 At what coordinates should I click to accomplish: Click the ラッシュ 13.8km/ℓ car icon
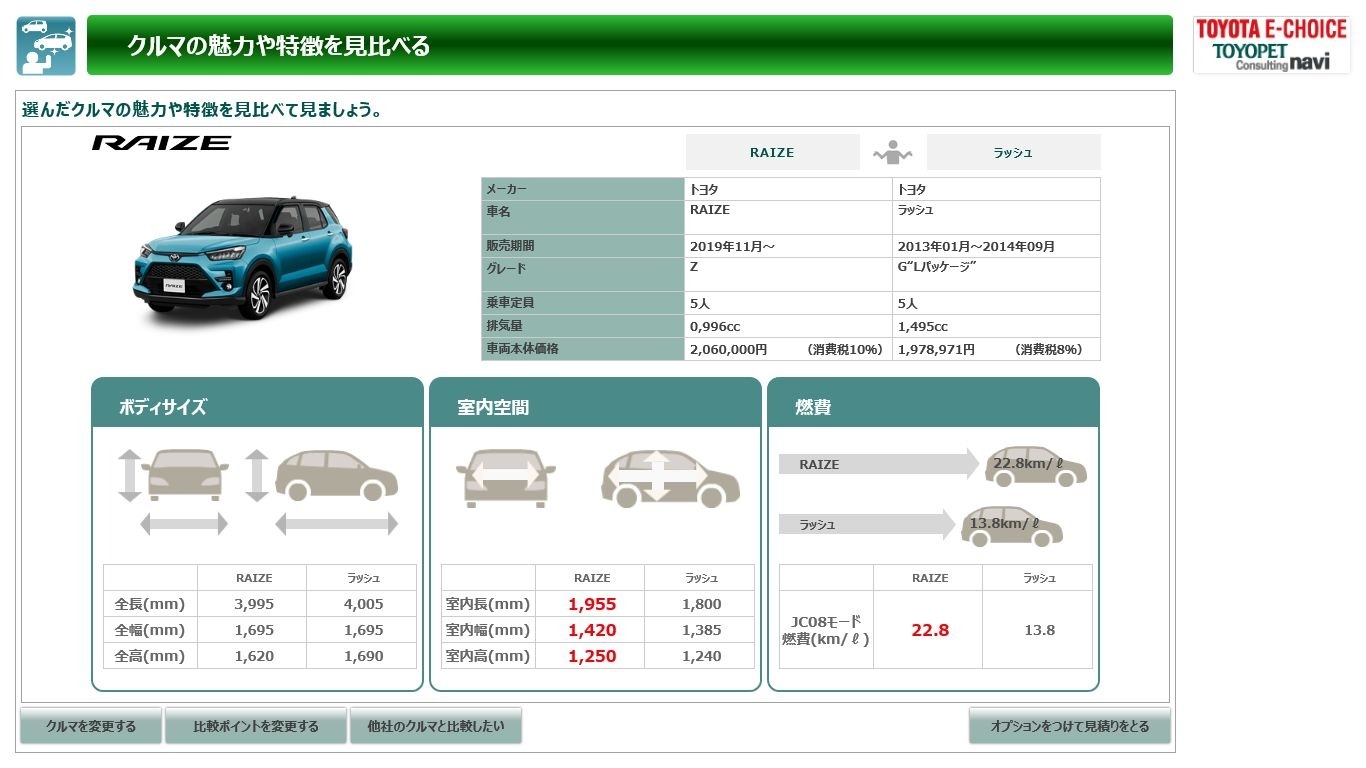[x=1011, y=525]
